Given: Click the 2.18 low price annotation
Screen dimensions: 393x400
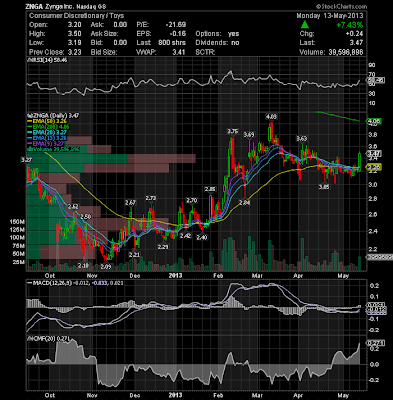Looking at the screenshot, I should tap(84, 265).
